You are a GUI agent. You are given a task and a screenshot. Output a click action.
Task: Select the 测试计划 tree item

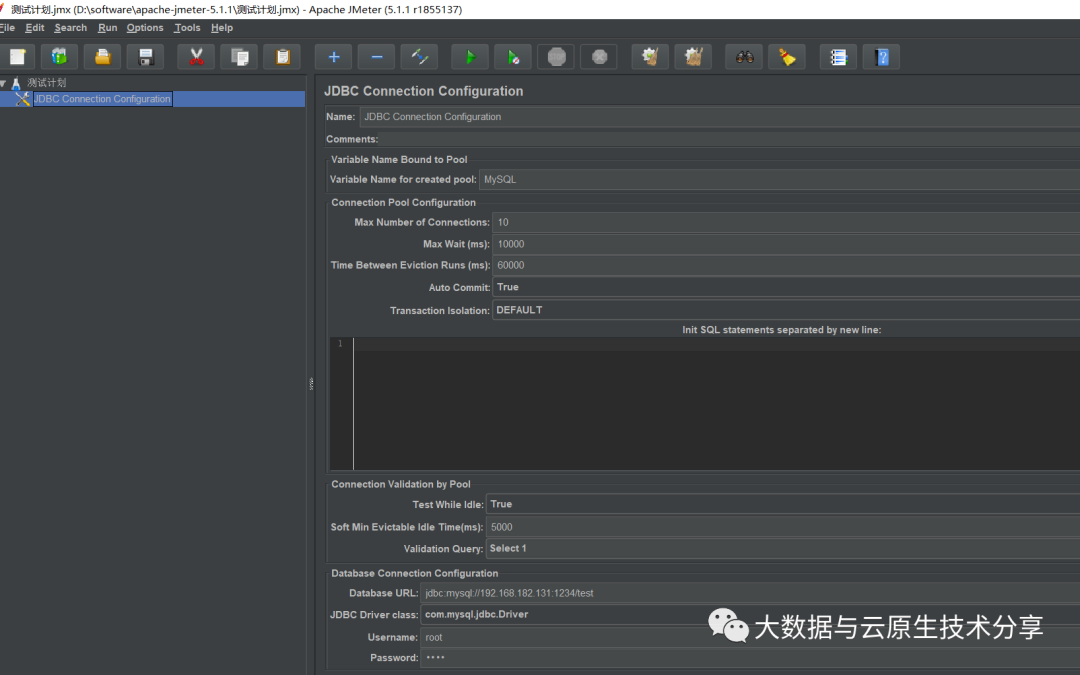[47, 83]
